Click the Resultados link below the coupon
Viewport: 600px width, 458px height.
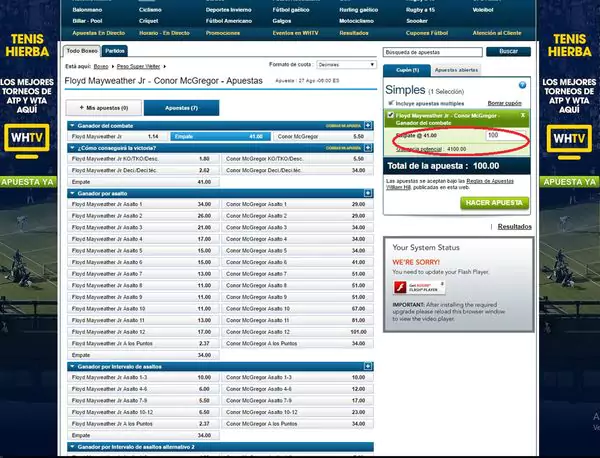click(514, 227)
